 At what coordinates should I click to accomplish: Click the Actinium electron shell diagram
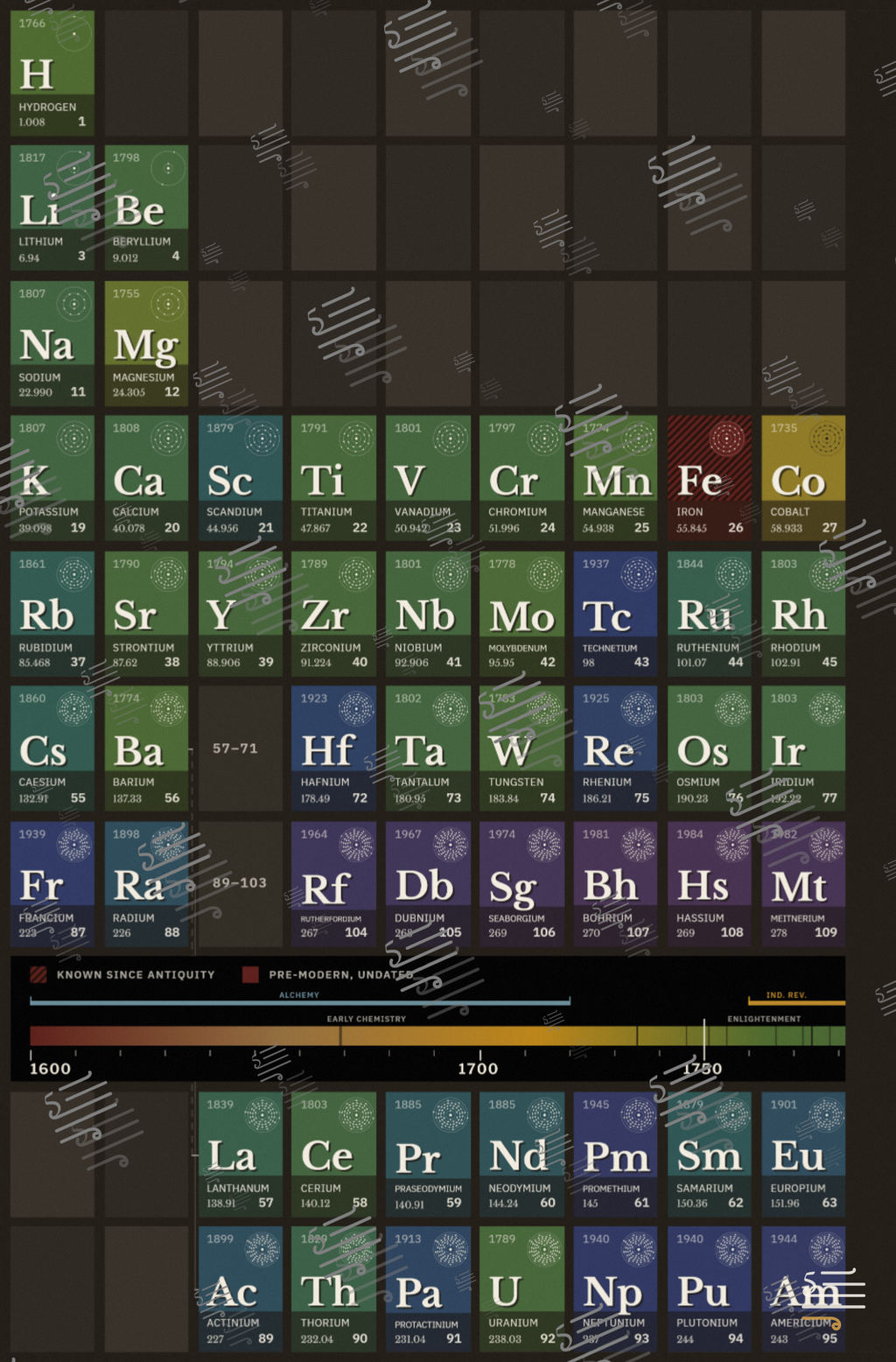262,1249
